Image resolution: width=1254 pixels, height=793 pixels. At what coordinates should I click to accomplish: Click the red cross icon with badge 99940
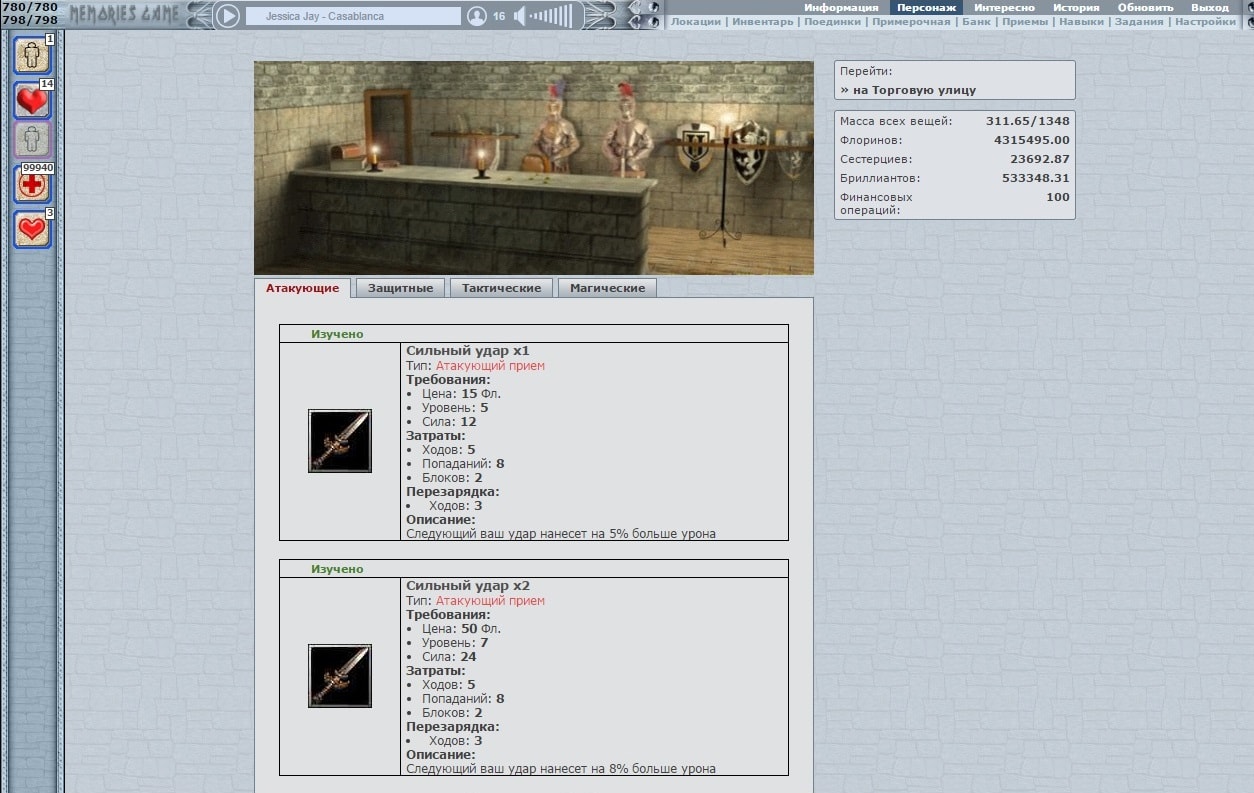click(32, 185)
